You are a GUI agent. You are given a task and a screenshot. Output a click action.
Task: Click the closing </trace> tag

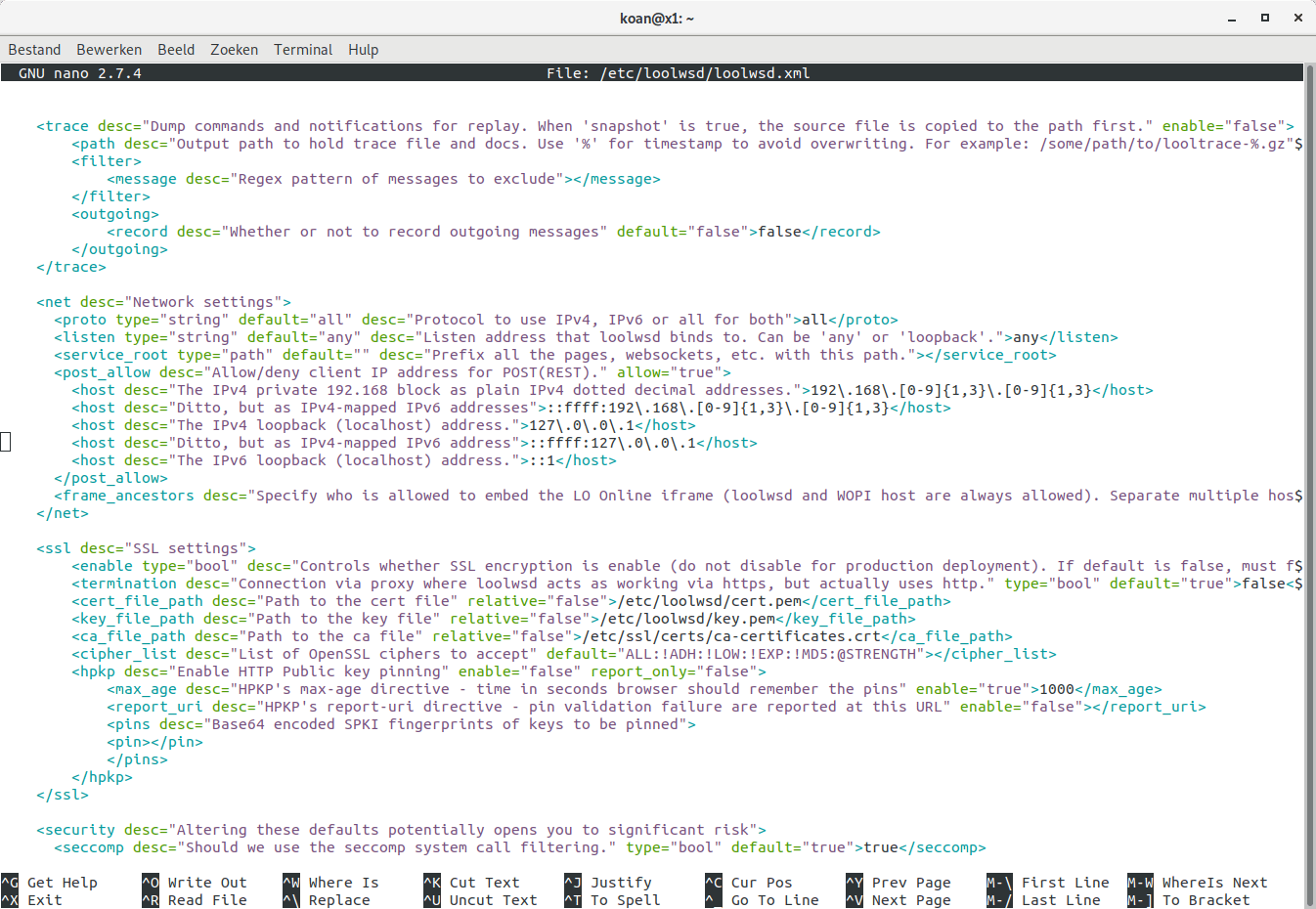71,267
